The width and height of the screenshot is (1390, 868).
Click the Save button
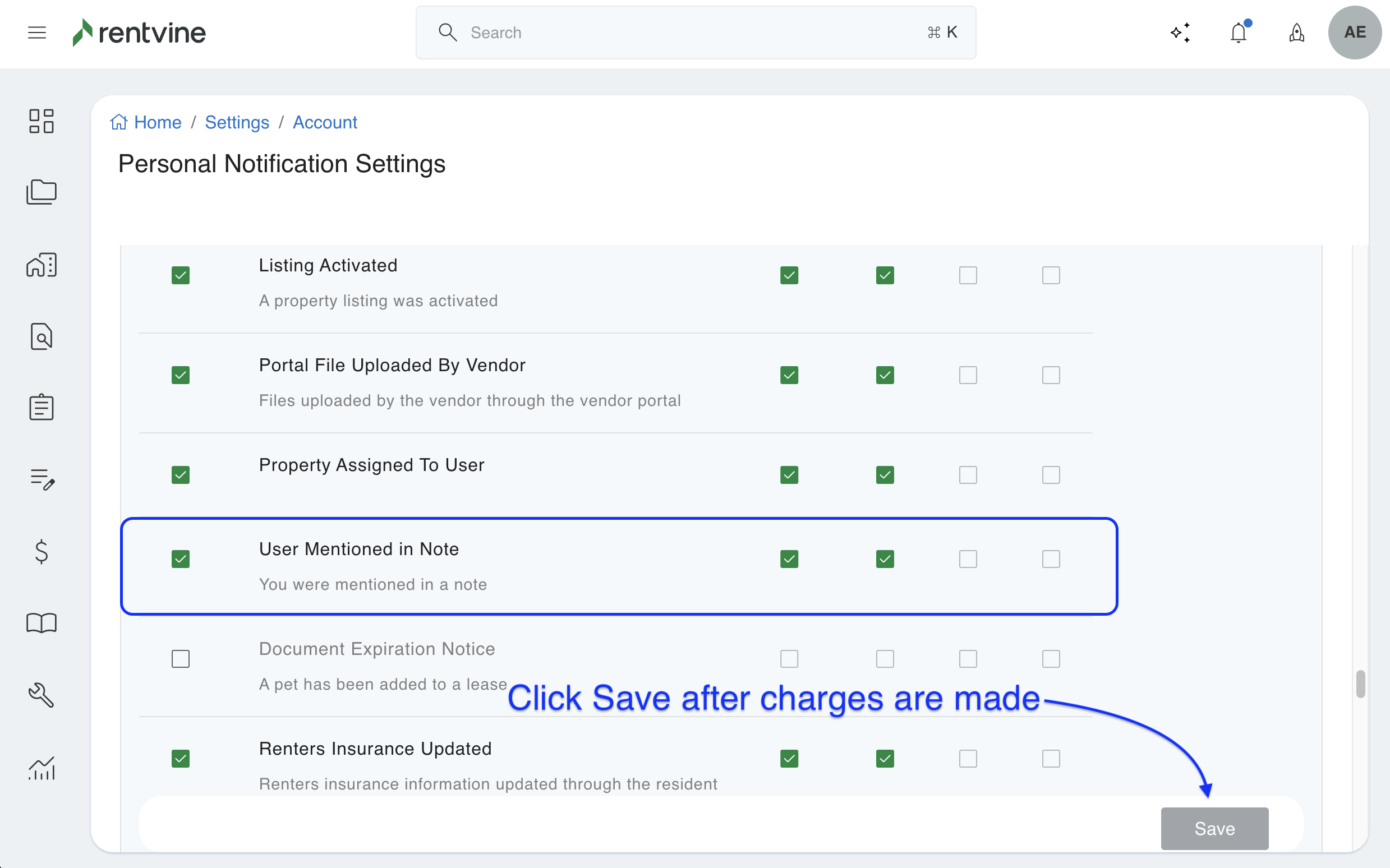[1214, 828]
